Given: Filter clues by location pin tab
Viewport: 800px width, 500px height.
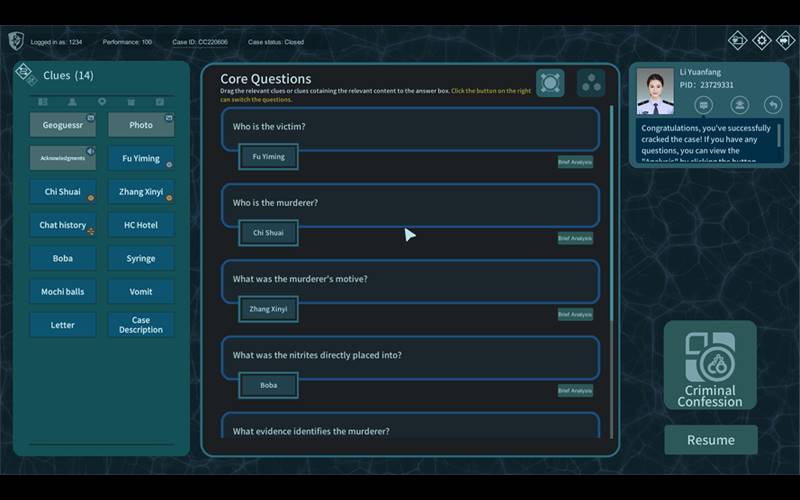Looking at the screenshot, I should pos(101,102).
